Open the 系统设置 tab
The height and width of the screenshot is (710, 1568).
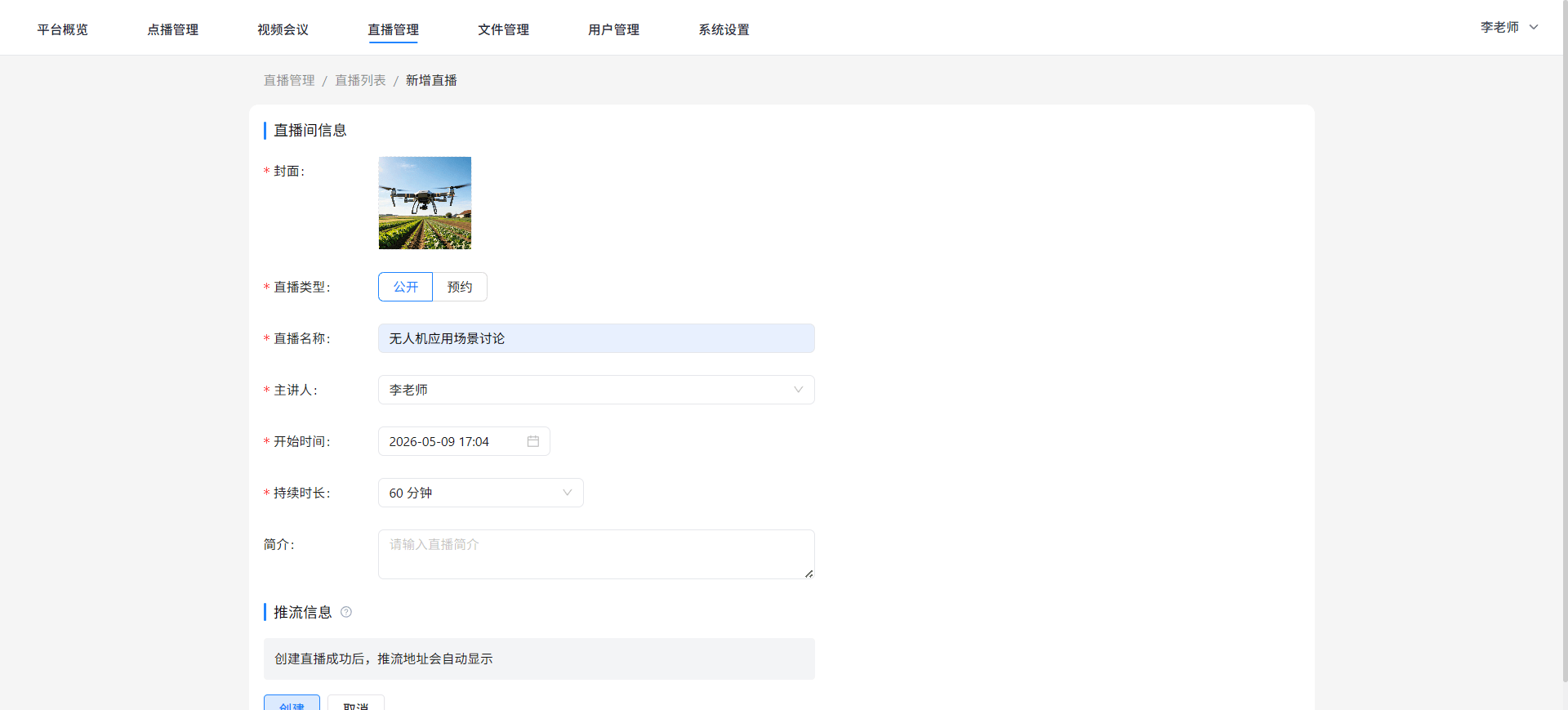click(724, 29)
